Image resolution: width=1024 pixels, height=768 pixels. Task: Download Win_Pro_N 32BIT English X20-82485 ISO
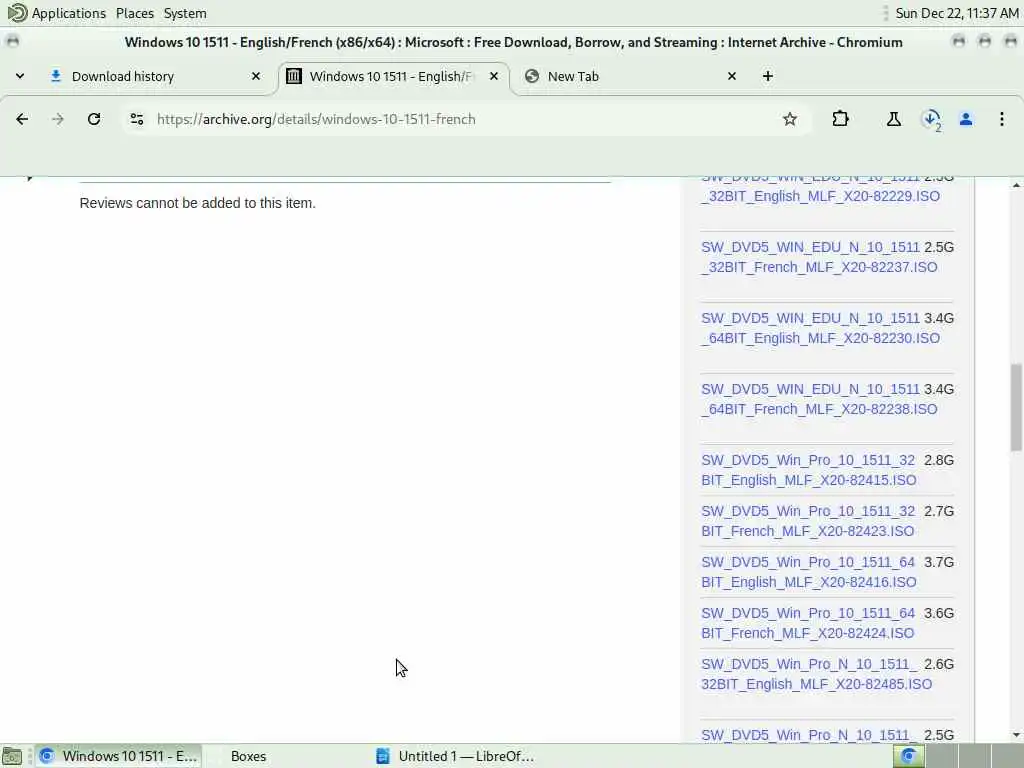816,674
